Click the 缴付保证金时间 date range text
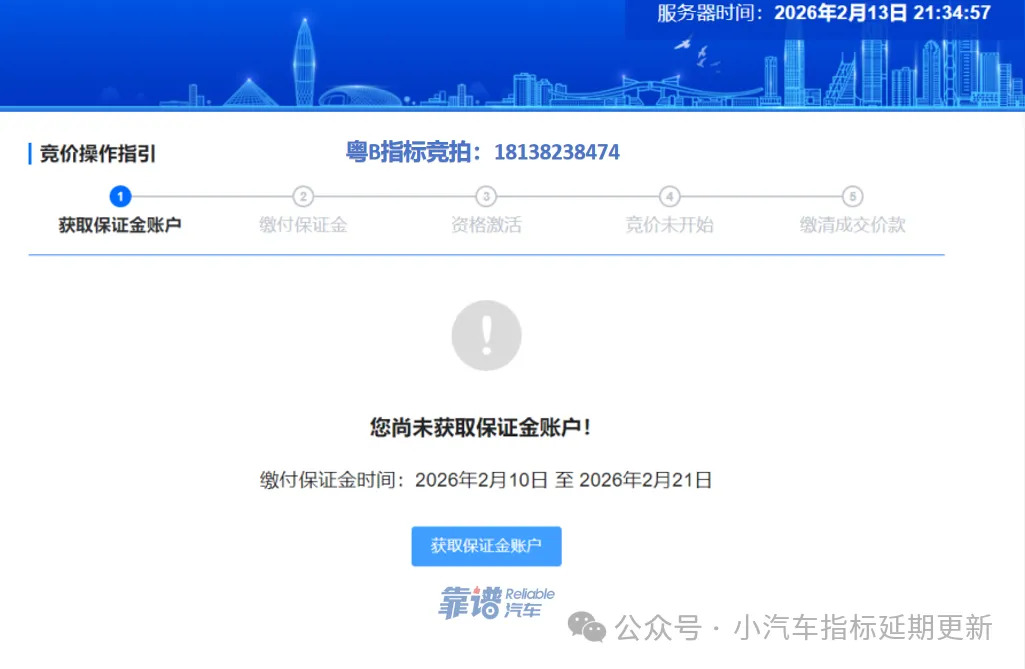This screenshot has height=669, width=1025. coord(486,480)
